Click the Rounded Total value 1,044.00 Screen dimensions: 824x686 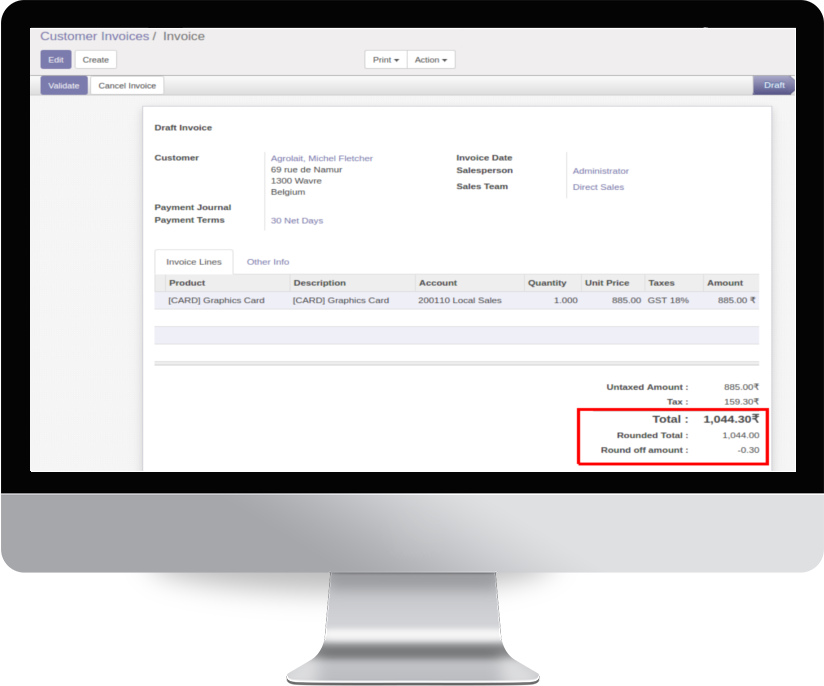(740, 435)
